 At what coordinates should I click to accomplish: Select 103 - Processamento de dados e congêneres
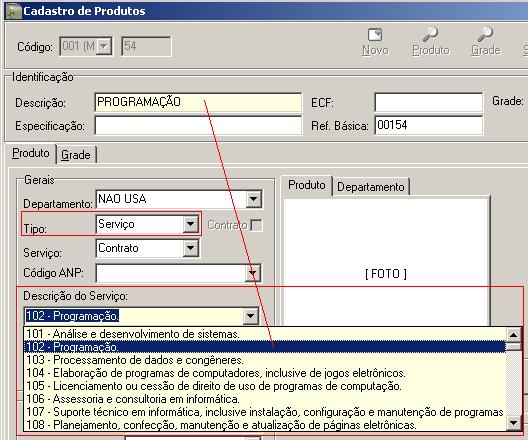(x=265, y=360)
